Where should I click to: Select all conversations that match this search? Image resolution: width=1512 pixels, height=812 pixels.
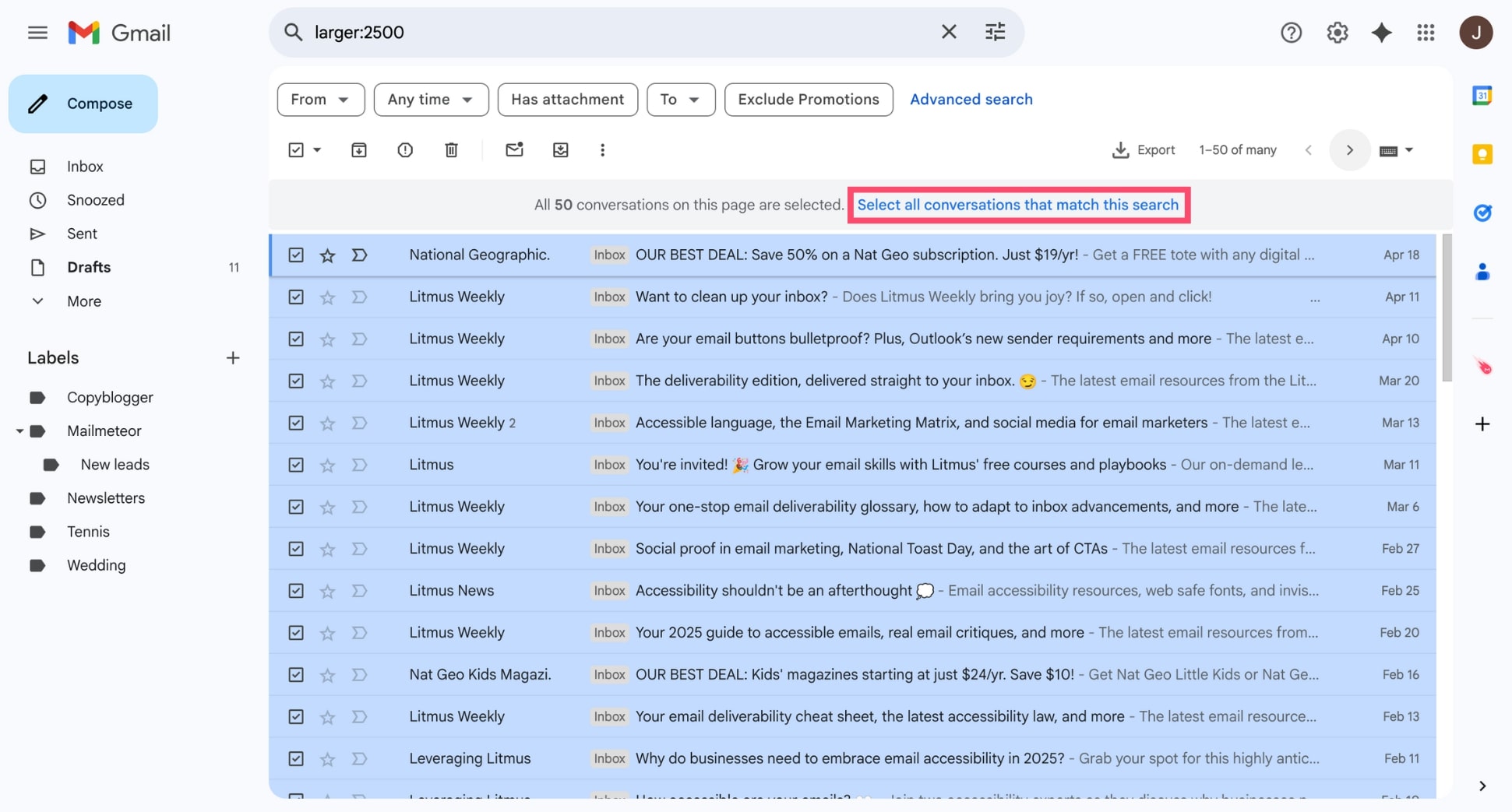[1017, 205]
